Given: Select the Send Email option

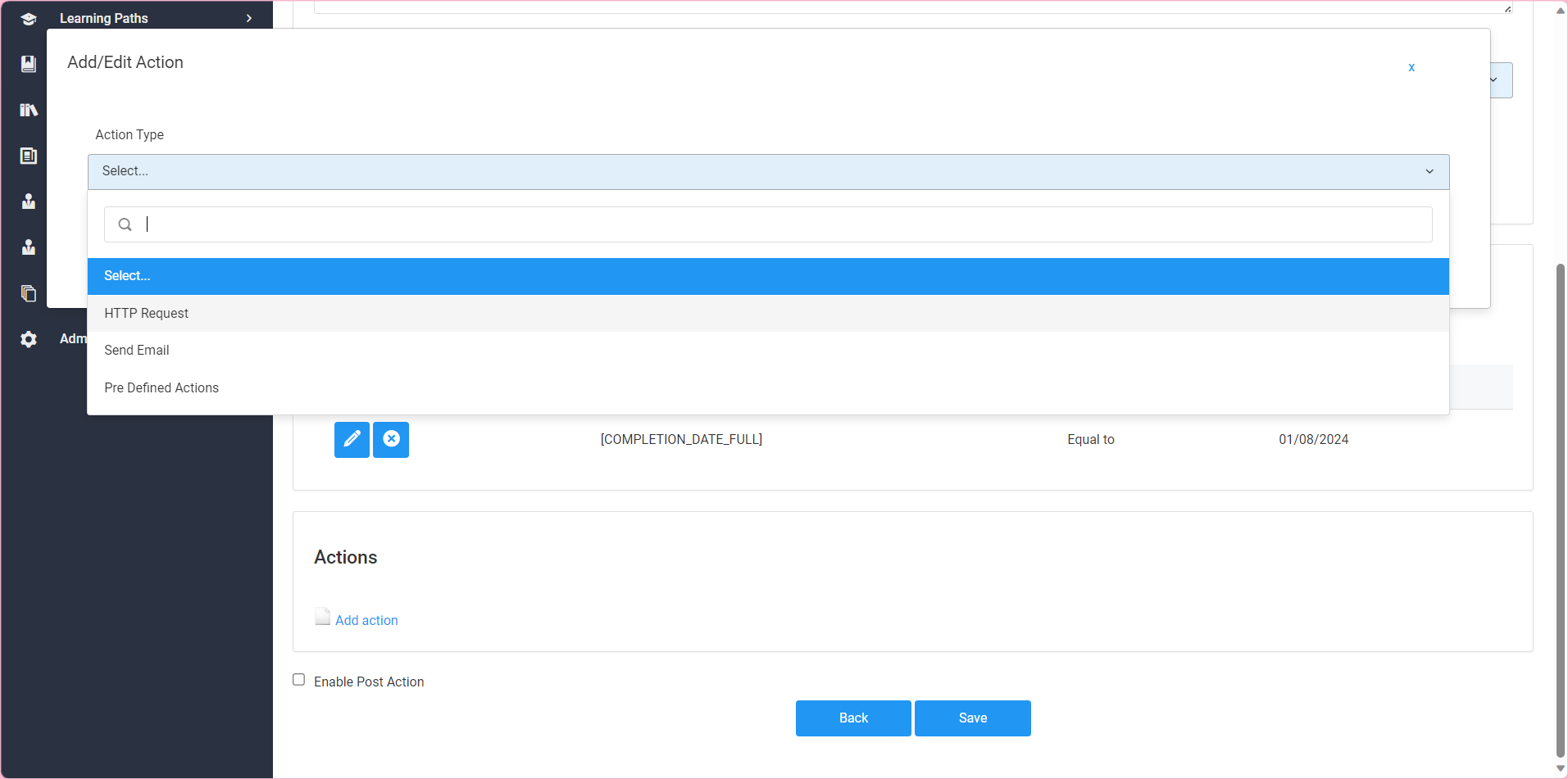Looking at the screenshot, I should click(137, 350).
